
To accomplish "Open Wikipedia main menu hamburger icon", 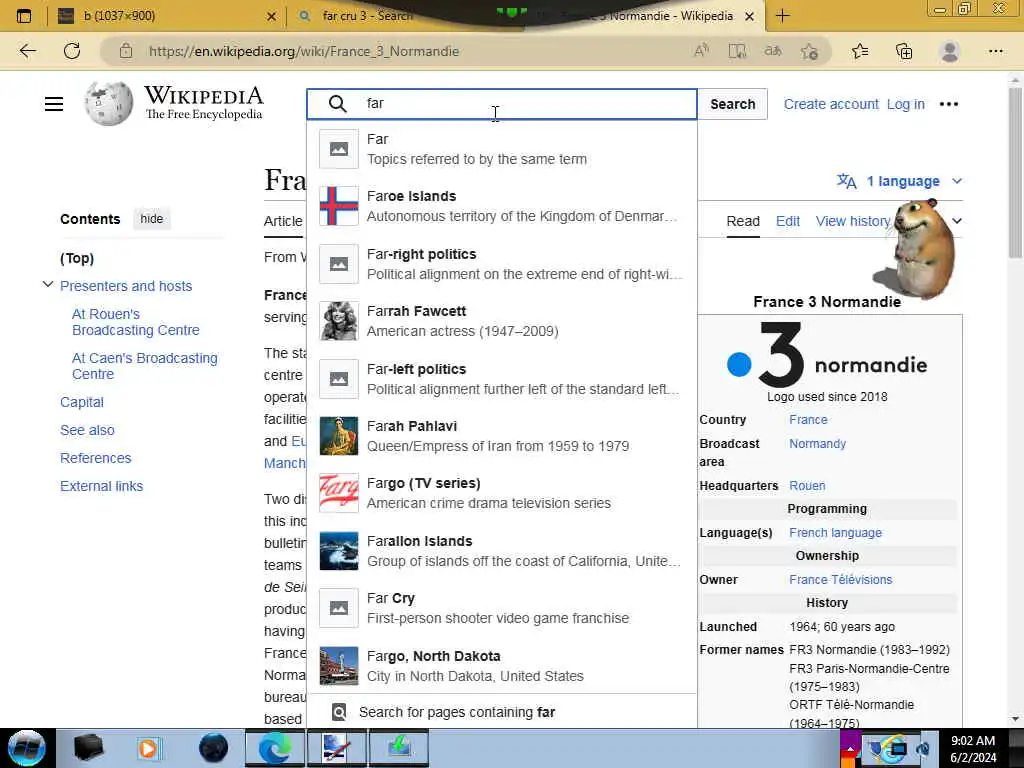I will (54, 104).
